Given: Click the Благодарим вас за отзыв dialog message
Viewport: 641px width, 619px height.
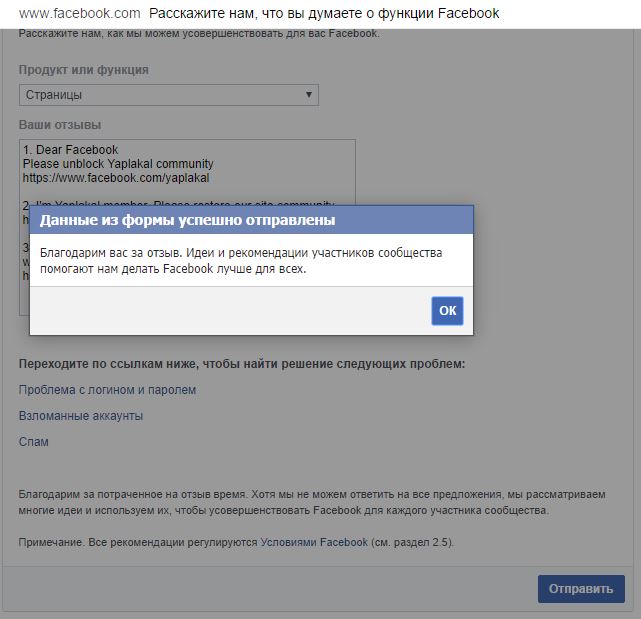Looking at the screenshot, I should 241,260.
